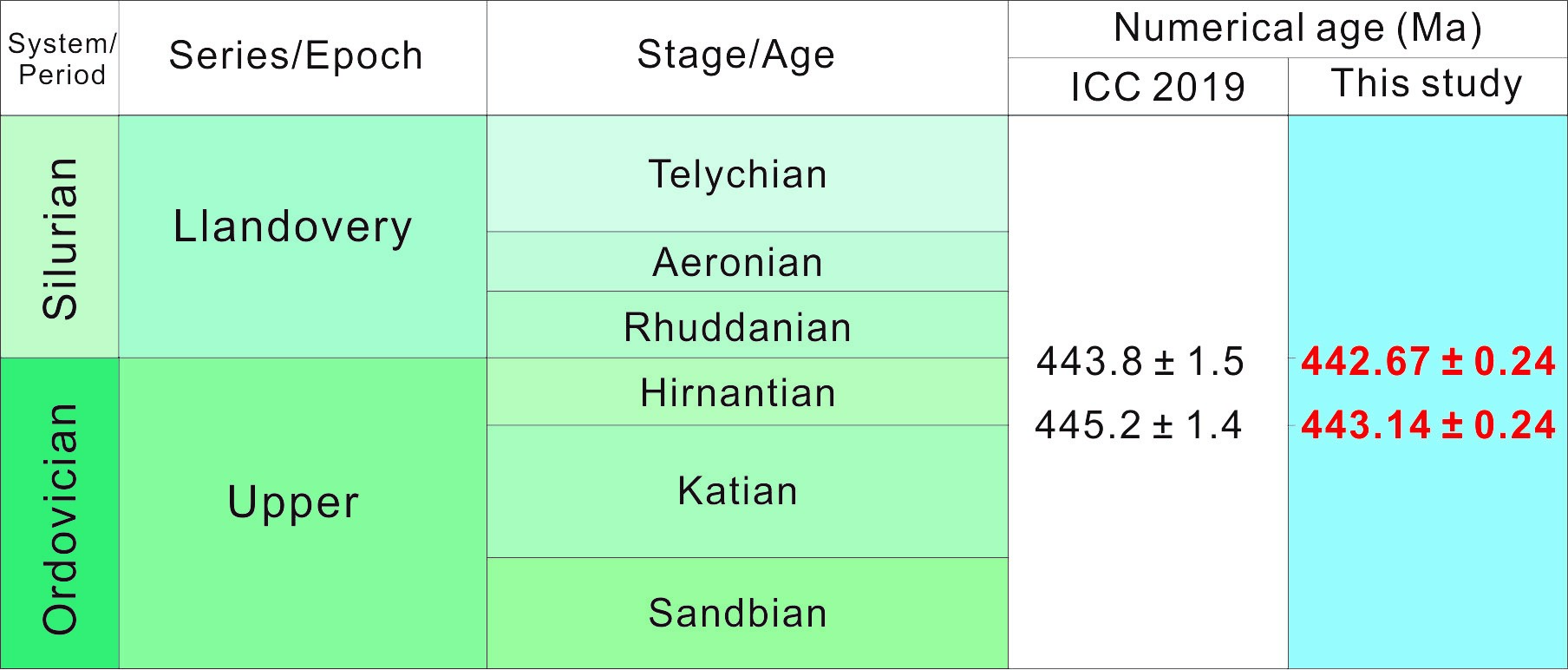Select the Upper series cell

pos(293,502)
